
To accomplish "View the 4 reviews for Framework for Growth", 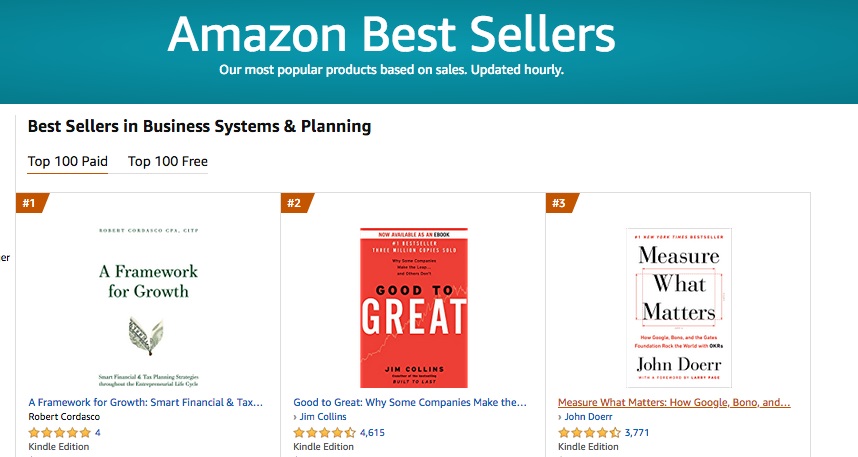I will (x=97, y=432).
